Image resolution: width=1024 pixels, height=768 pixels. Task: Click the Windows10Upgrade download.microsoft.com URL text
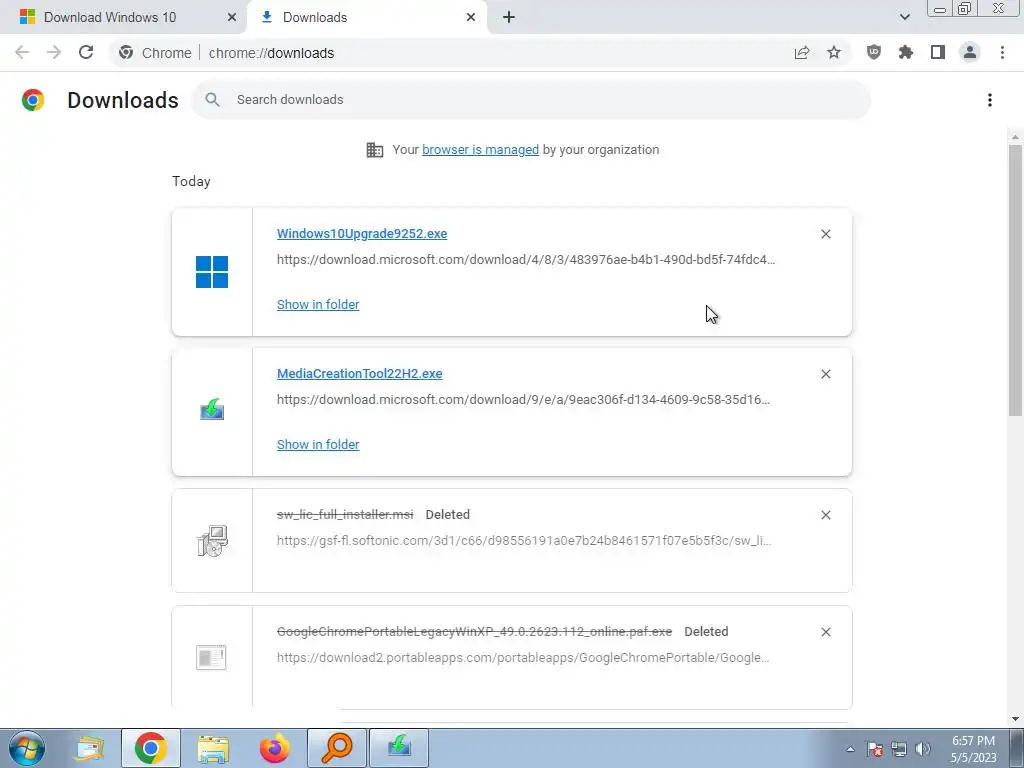[x=526, y=260]
